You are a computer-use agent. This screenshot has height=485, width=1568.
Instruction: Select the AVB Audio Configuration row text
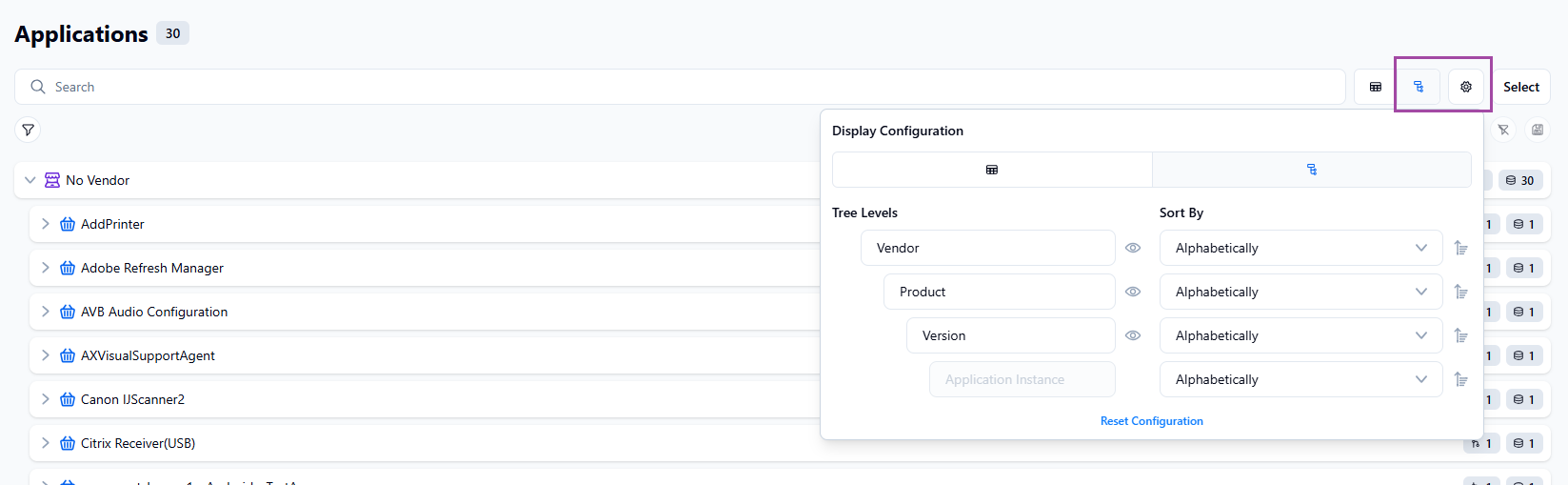click(154, 312)
